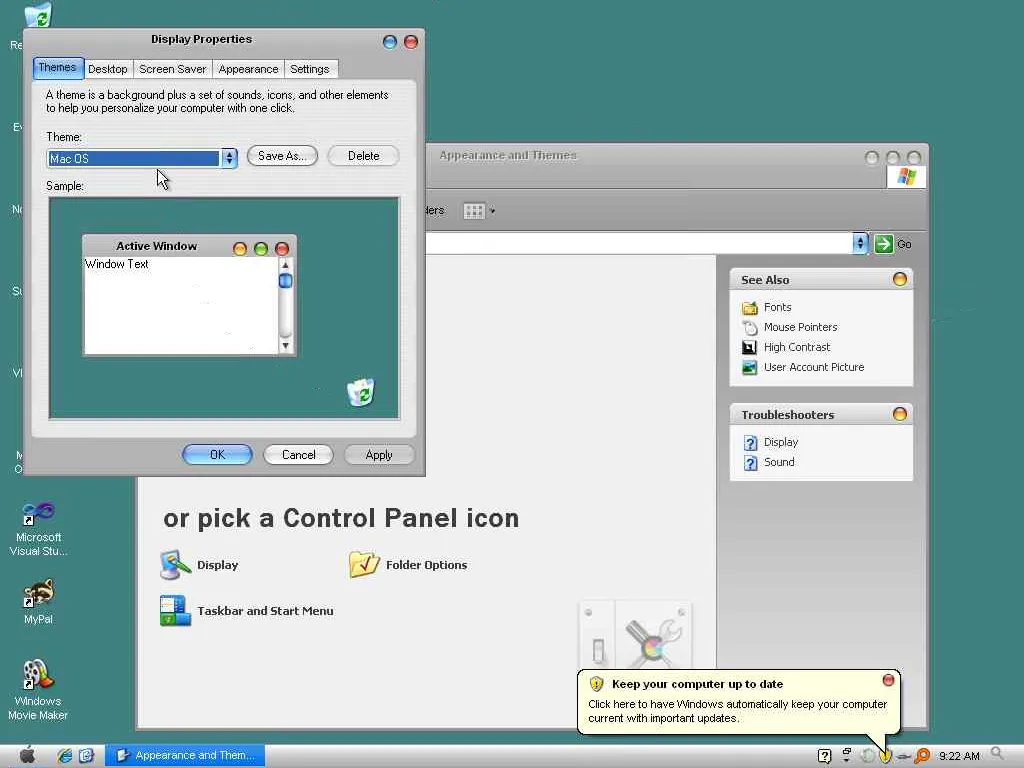Cancel the Display Properties dialog
Image resolution: width=1024 pixels, height=768 pixels.
tap(298, 455)
